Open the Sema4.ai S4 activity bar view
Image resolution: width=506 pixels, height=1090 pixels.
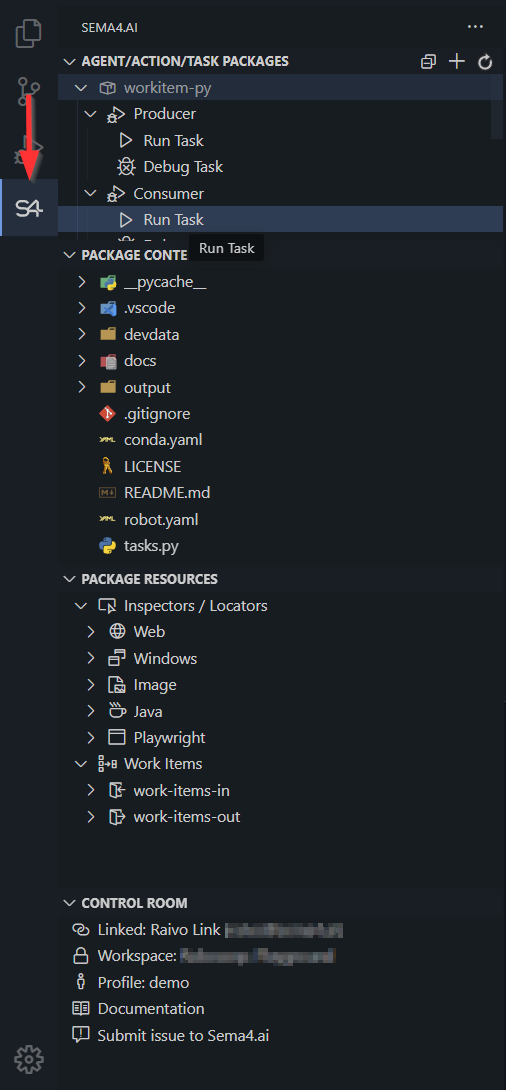[28, 208]
